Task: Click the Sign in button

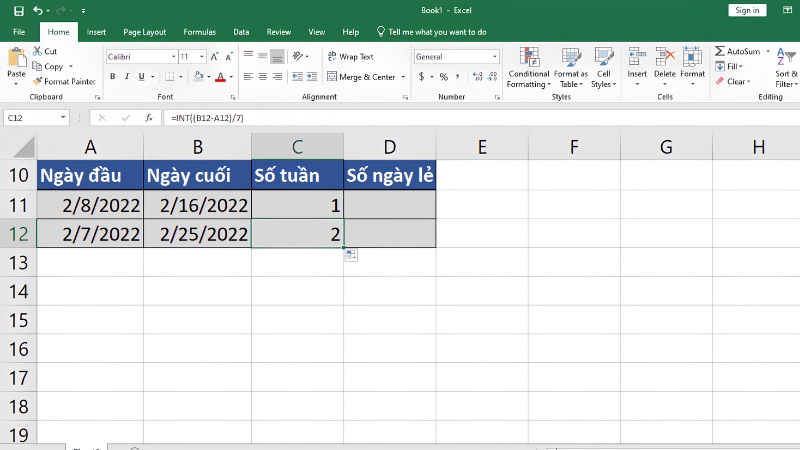Action: (x=747, y=10)
